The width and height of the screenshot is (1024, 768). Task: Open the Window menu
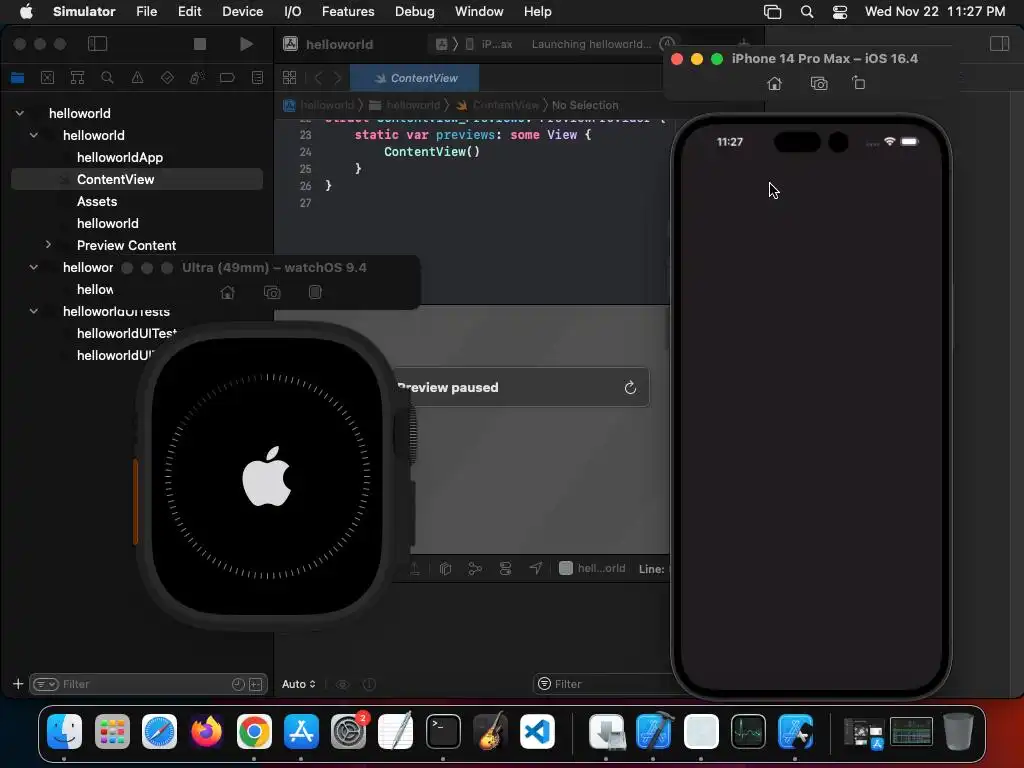tap(479, 11)
